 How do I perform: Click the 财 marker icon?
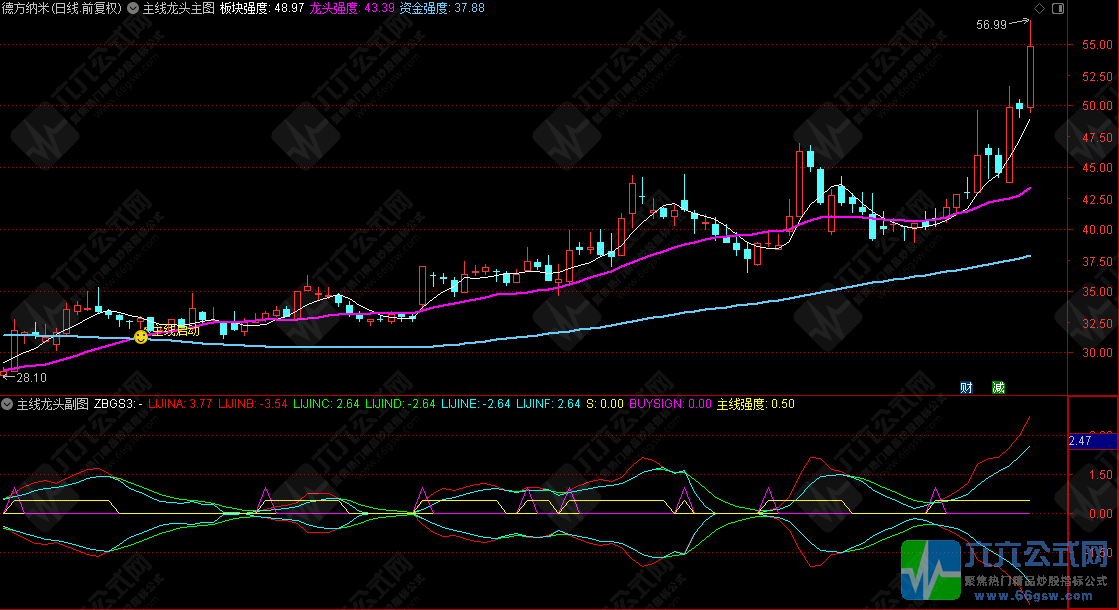coord(966,387)
